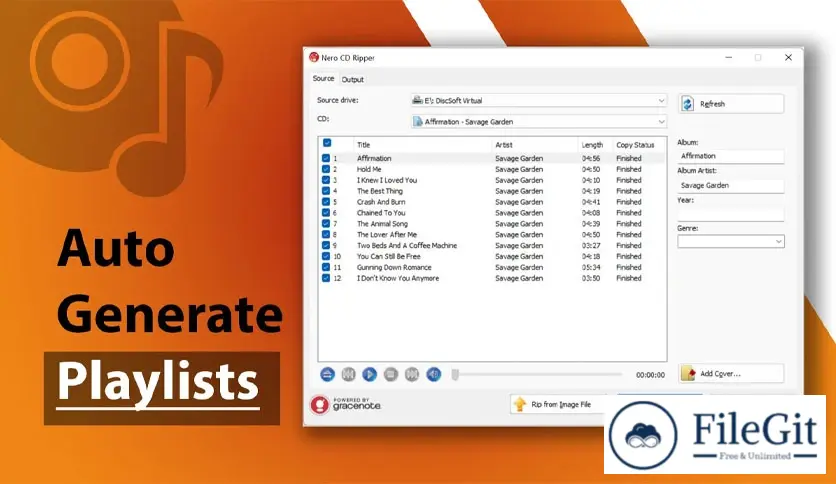
Task: Switch to the Output tab
Action: point(352,79)
